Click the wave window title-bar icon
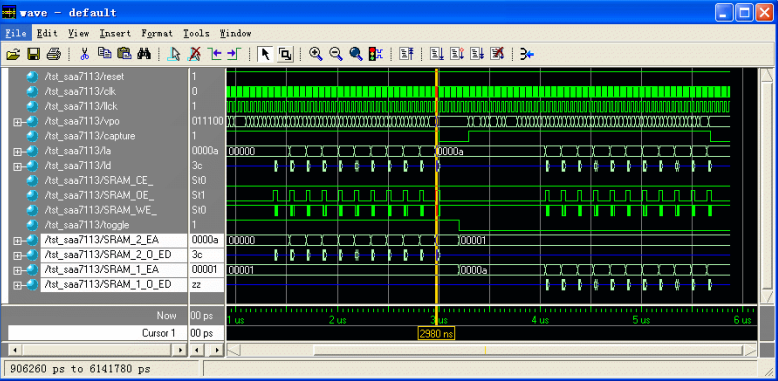The image size is (778, 381). click(9, 12)
